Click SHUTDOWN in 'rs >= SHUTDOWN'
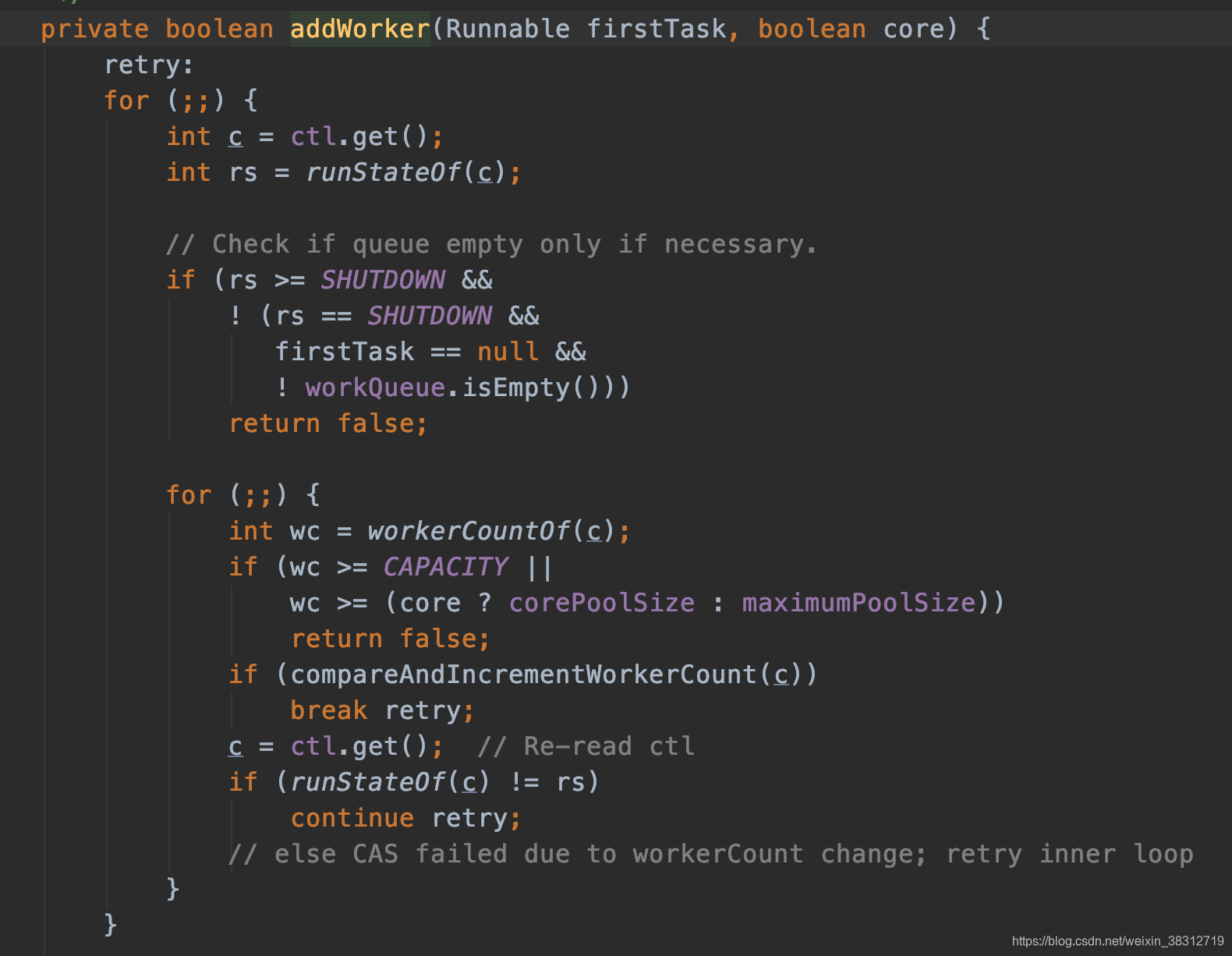 tap(383, 280)
